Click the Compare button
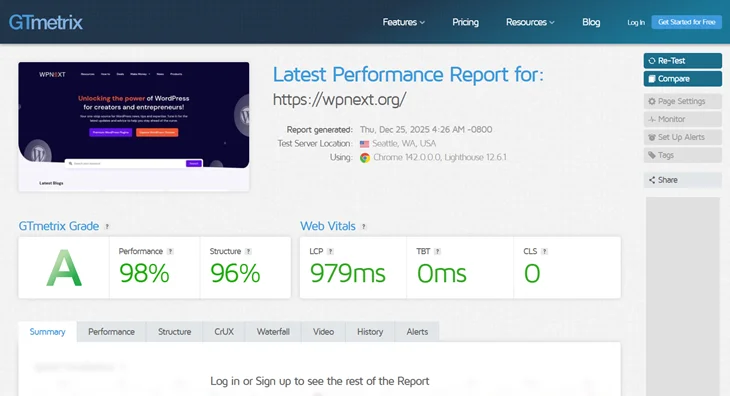This screenshot has width=730, height=396. [x=683, y=79]
